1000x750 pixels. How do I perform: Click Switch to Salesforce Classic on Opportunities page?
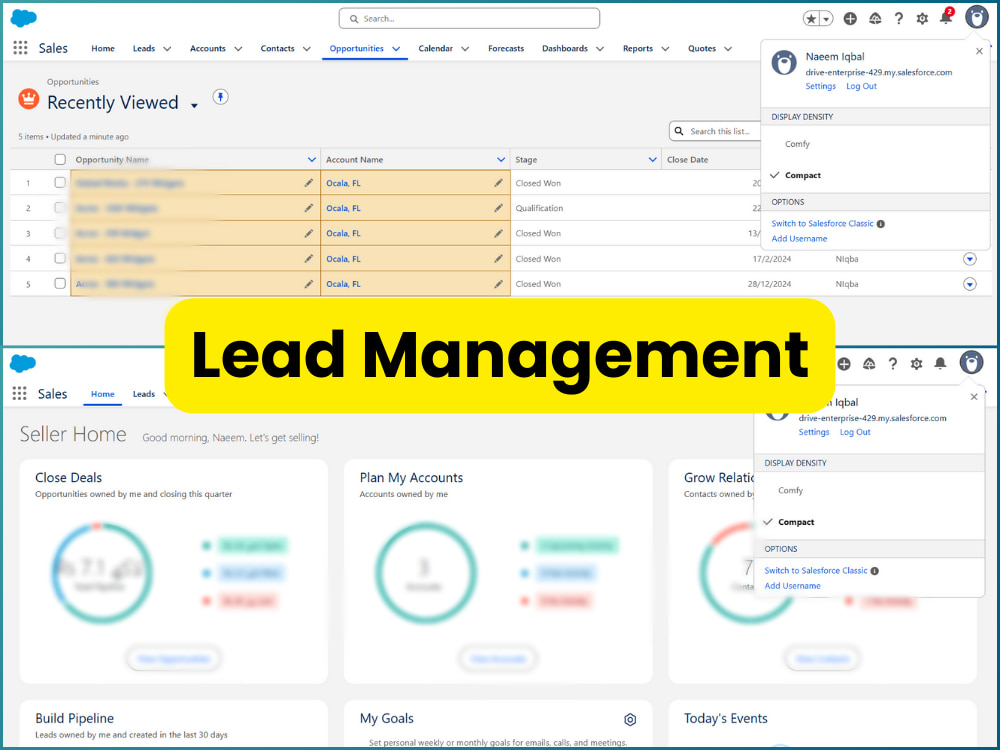[822, 224]
